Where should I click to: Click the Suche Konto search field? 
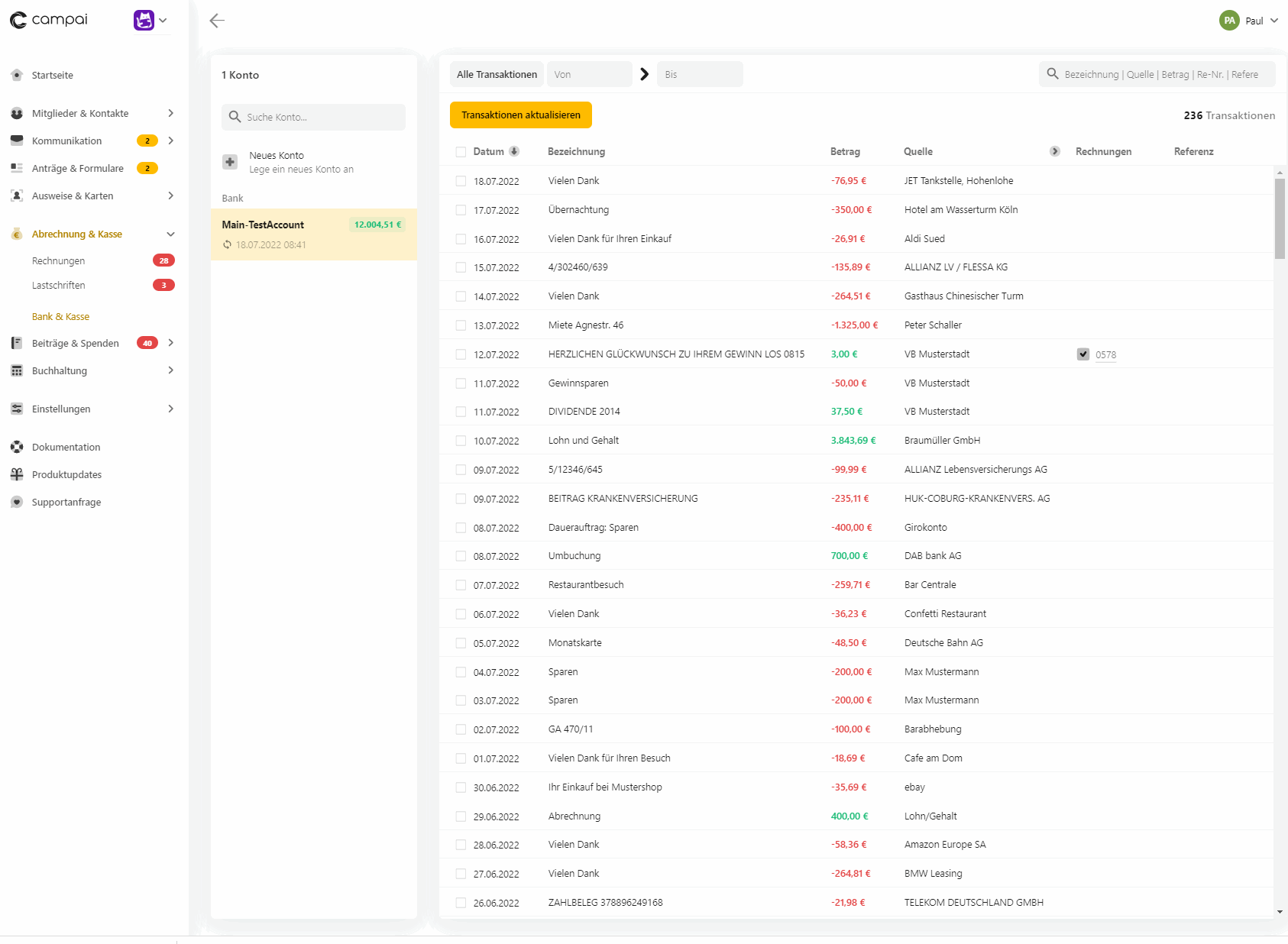pyautogui.click(x=321, y=117)
